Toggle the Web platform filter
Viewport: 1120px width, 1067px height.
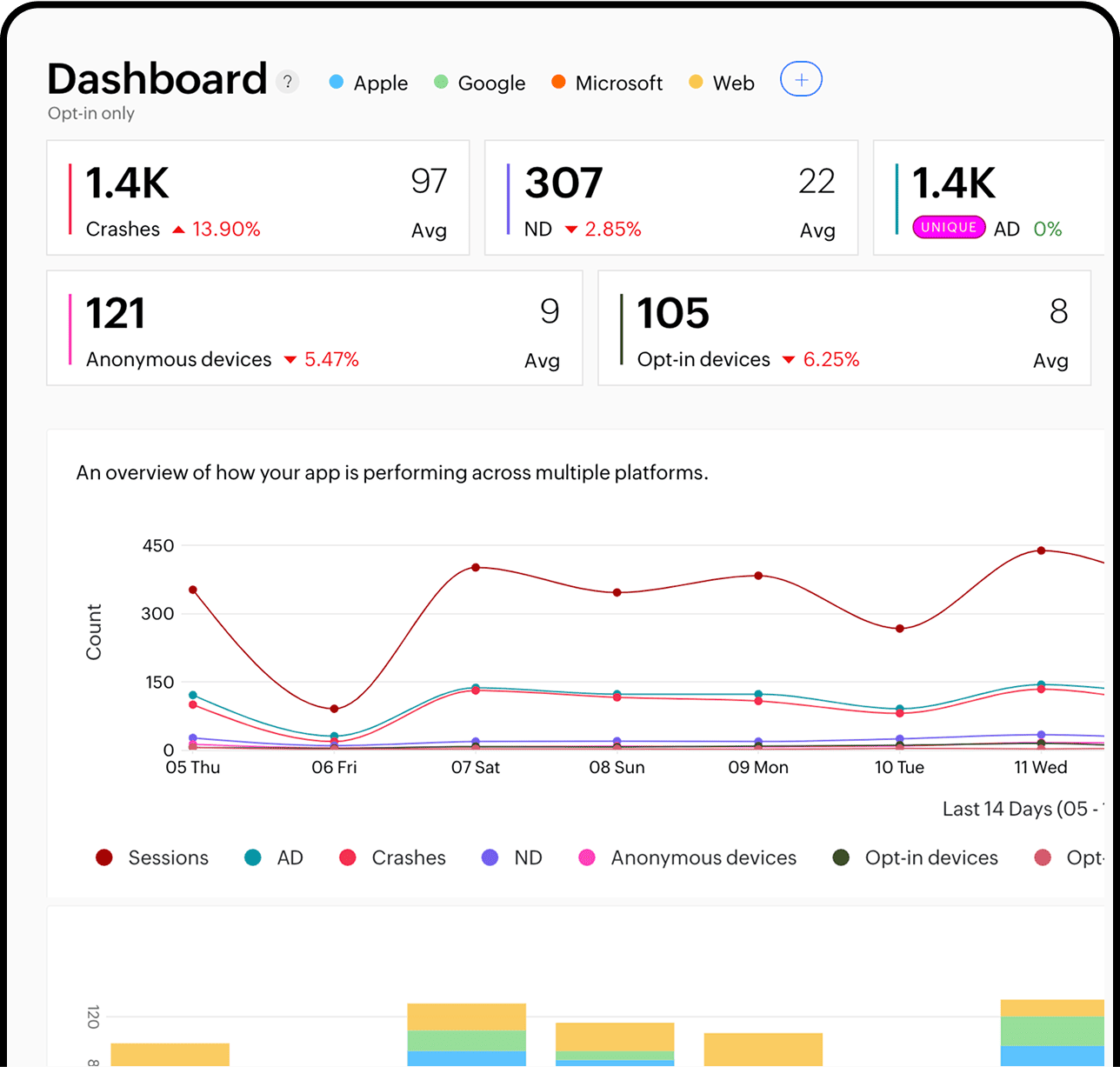point(721,83)
